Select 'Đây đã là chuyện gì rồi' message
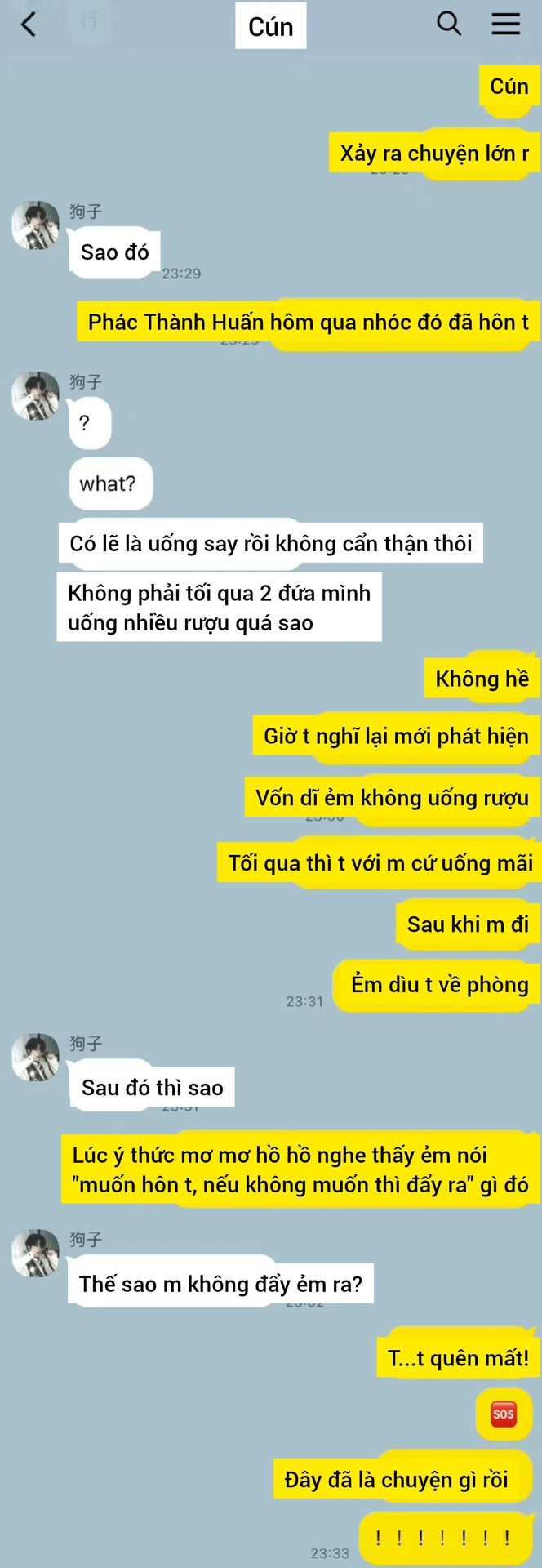 point(396,1479)
